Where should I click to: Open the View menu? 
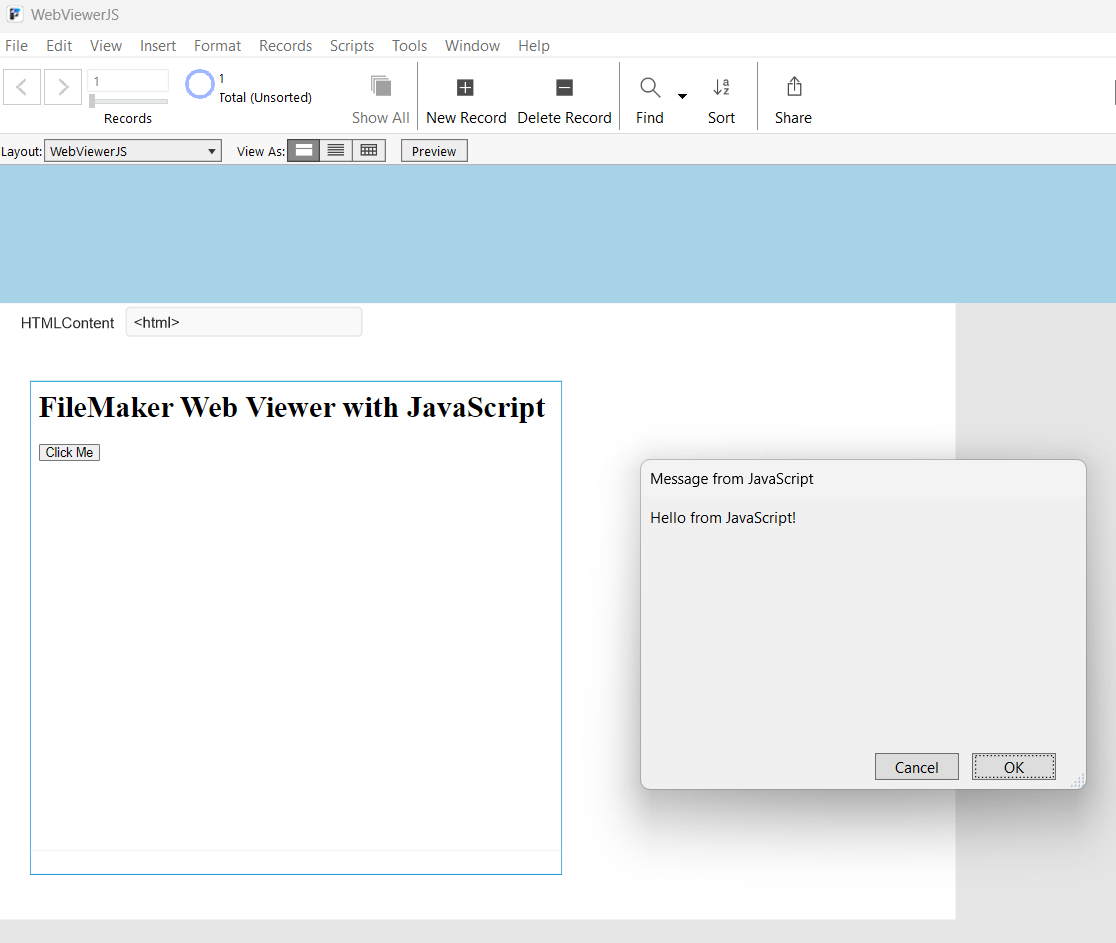tap(105, 46)
